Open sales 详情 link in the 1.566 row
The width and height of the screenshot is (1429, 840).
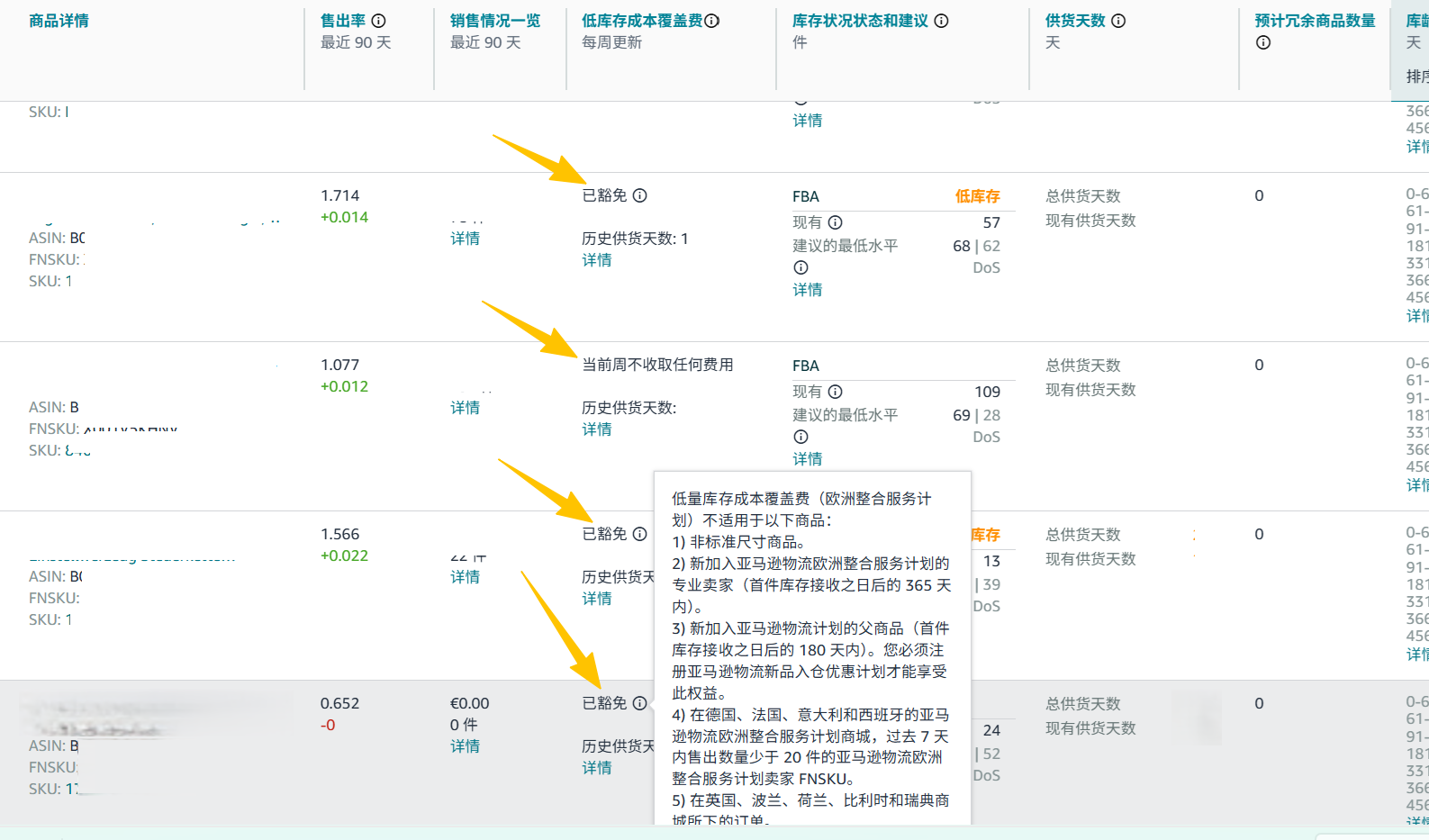pyautogui.click(x=465, y=577)
